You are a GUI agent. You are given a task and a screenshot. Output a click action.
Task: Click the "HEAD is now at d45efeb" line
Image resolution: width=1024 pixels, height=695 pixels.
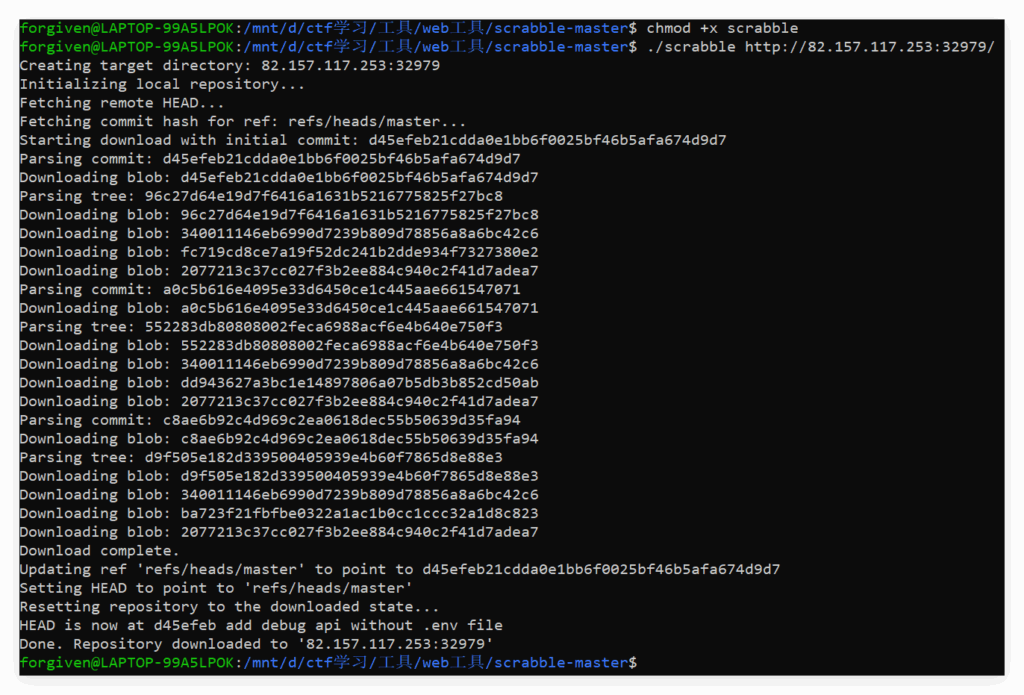[261, 625]
